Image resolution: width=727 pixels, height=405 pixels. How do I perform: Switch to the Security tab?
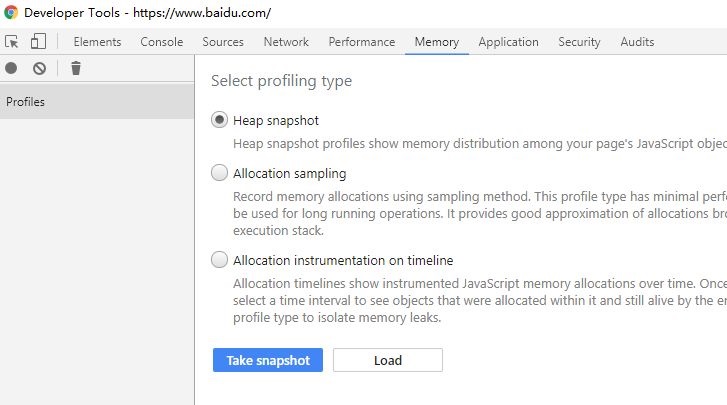(x=579, y=42)
